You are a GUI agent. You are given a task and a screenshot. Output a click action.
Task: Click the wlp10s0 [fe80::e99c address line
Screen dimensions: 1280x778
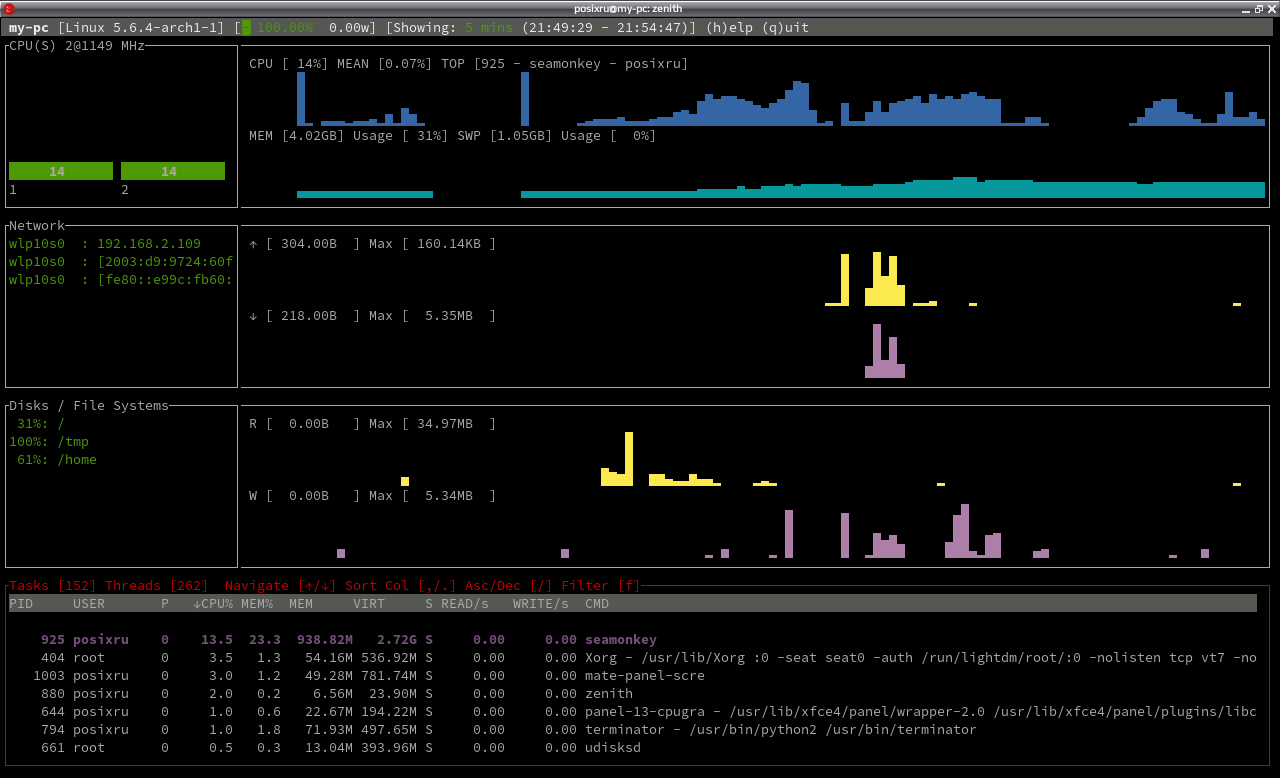(121, 280)
